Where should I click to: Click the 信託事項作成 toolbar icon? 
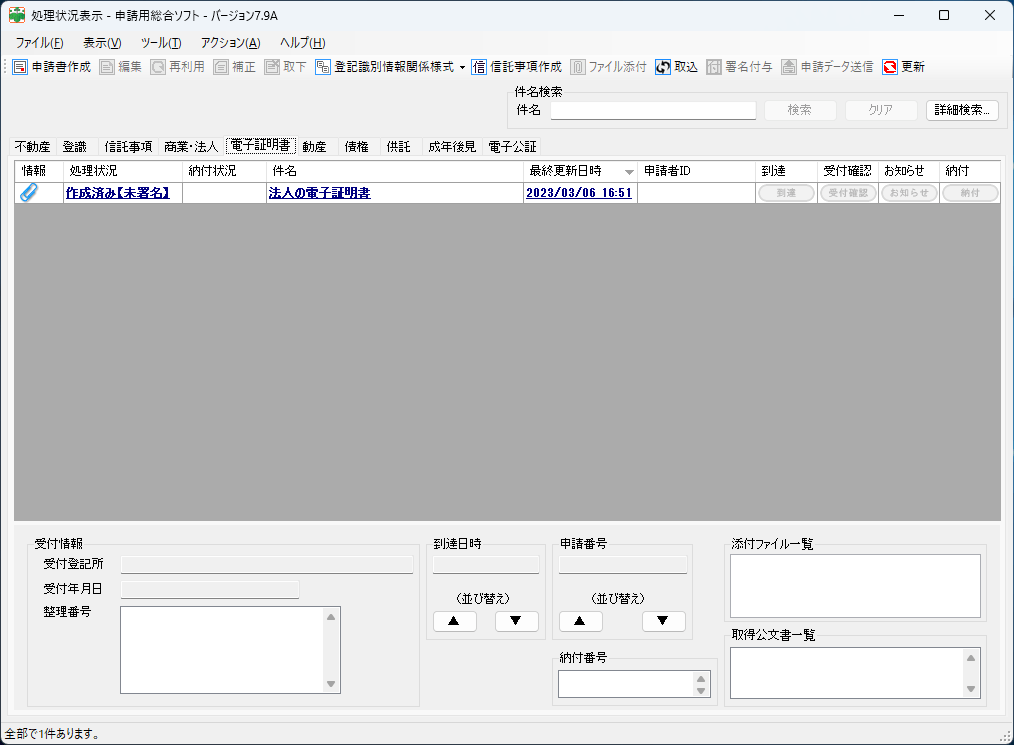click(x=479, y=67)
